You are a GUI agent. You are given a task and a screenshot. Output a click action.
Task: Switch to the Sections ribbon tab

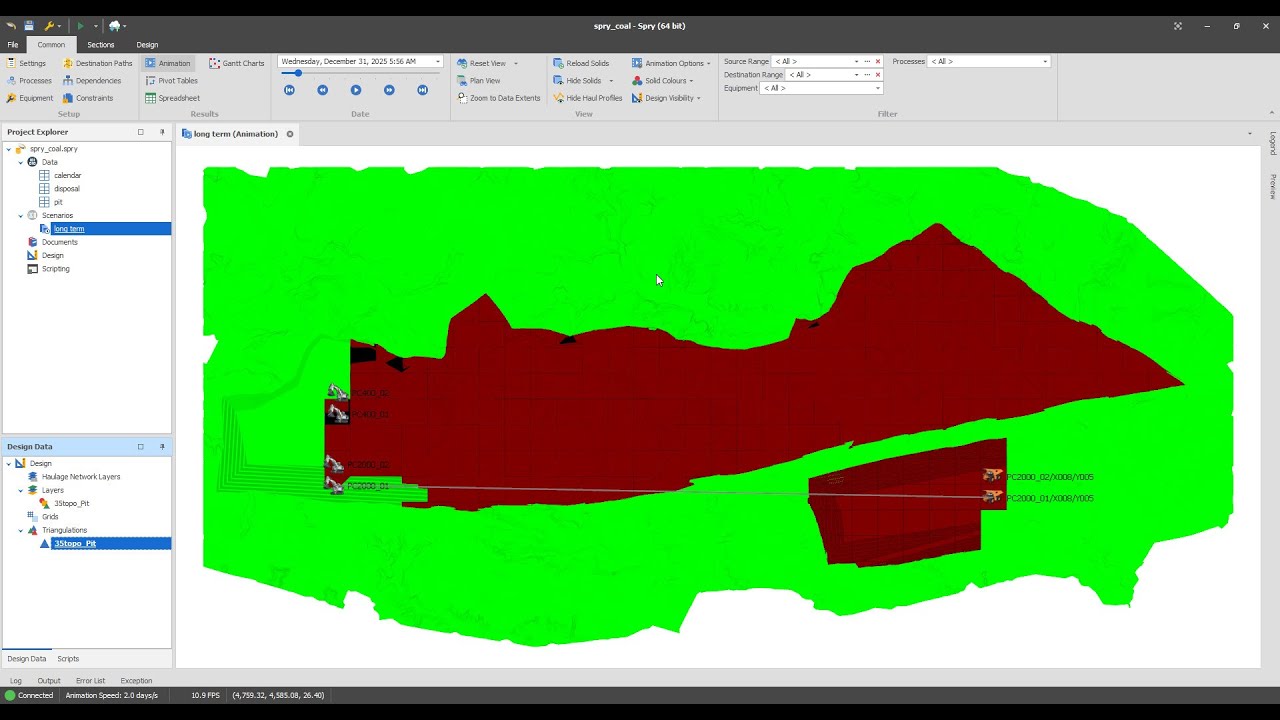(x=100, y=45)
